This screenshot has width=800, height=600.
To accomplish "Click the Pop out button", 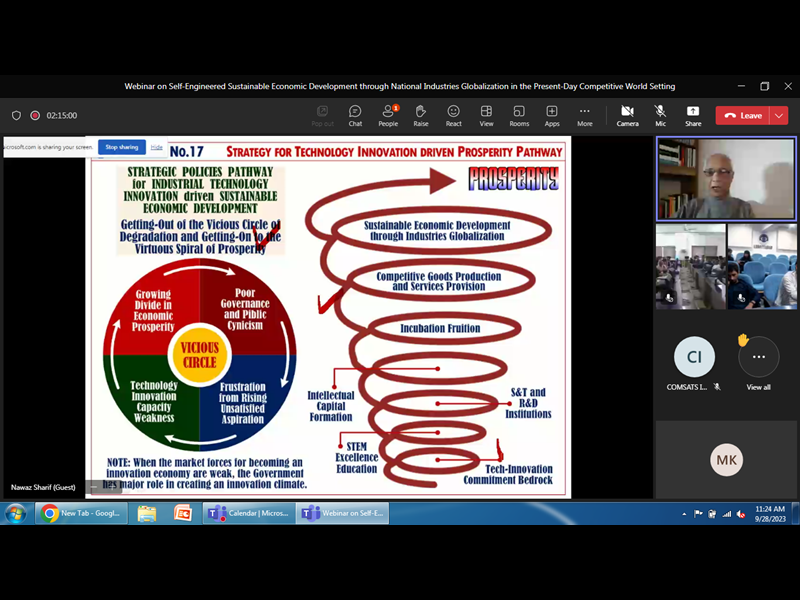I will (322, 116).
